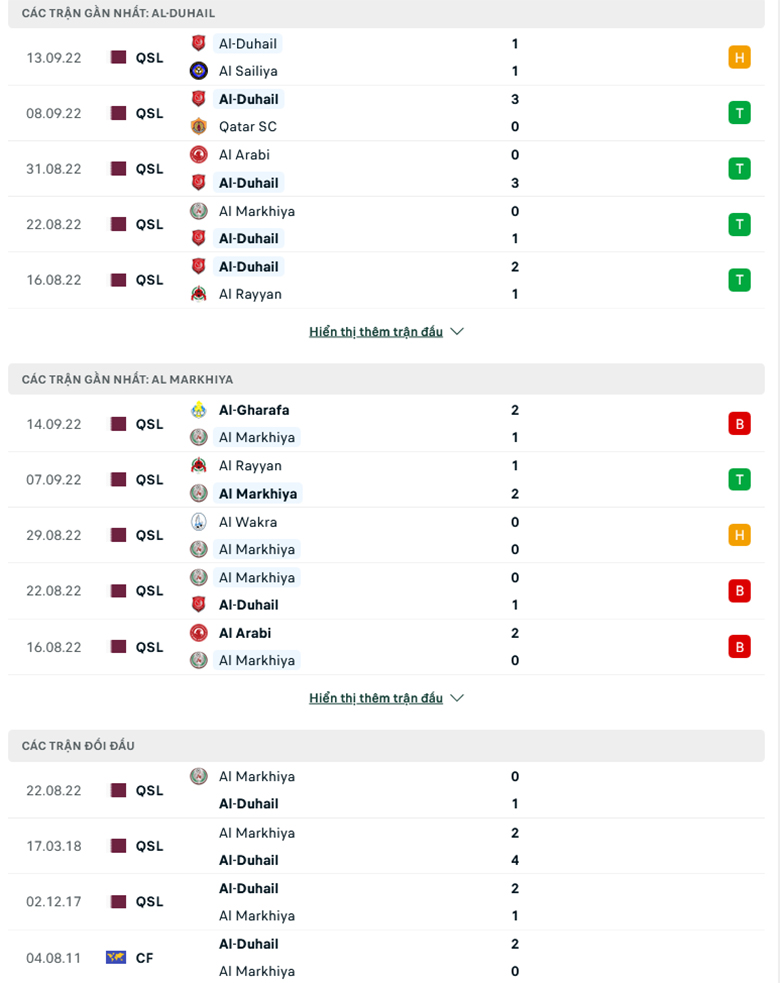The width and height of the screenshot is (780, 983).
Task: Open the 02.12.17 head-to-head match row
Action: tap(386, 902)
